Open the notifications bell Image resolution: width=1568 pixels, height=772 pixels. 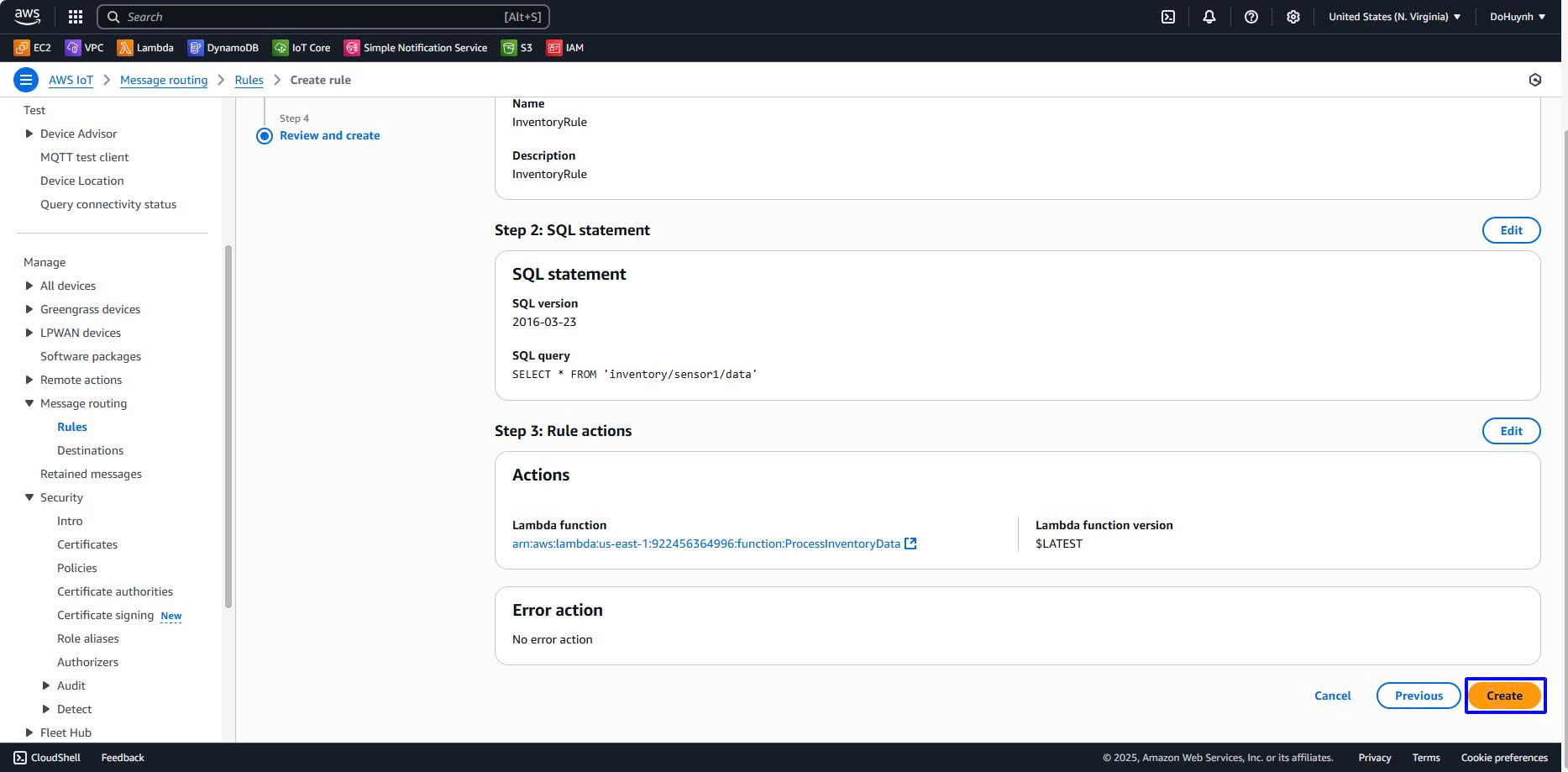click(1209, 17)
